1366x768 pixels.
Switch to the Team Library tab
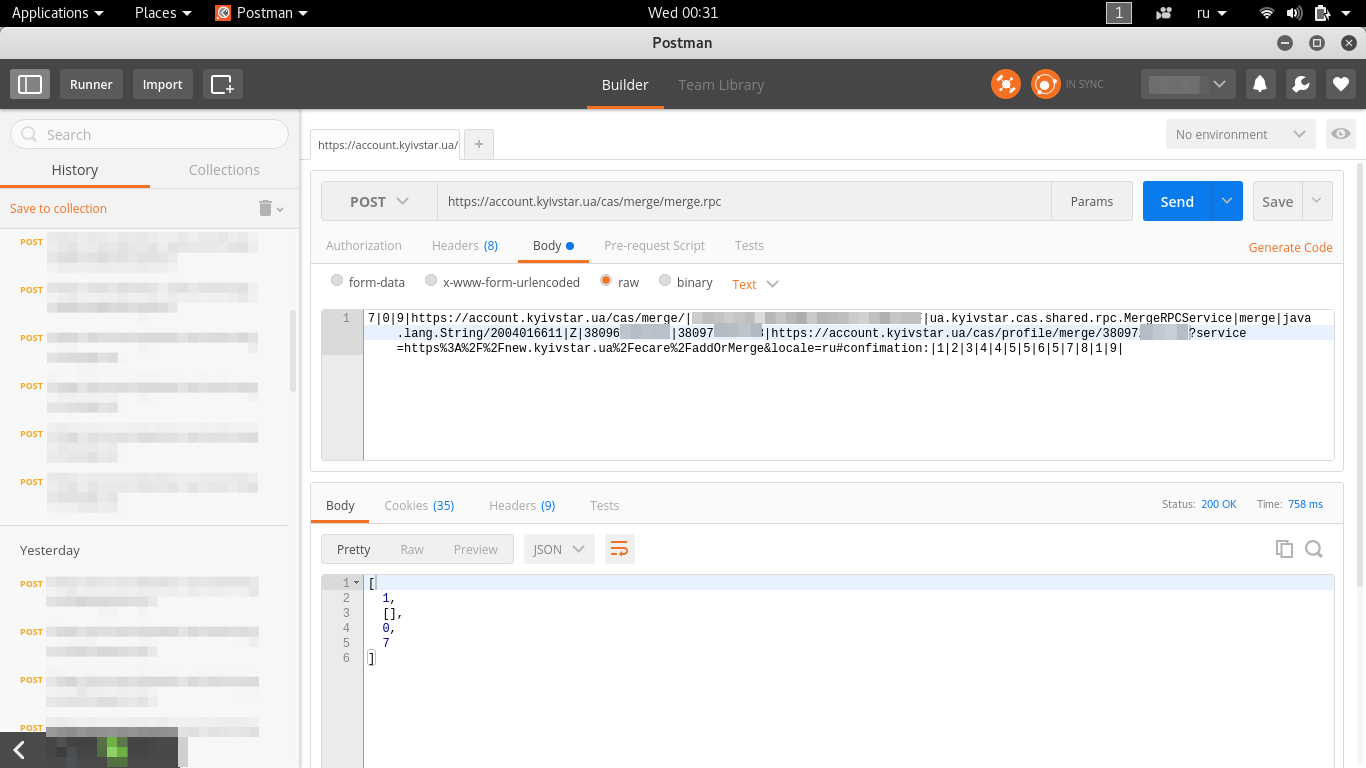click(721, 85)
